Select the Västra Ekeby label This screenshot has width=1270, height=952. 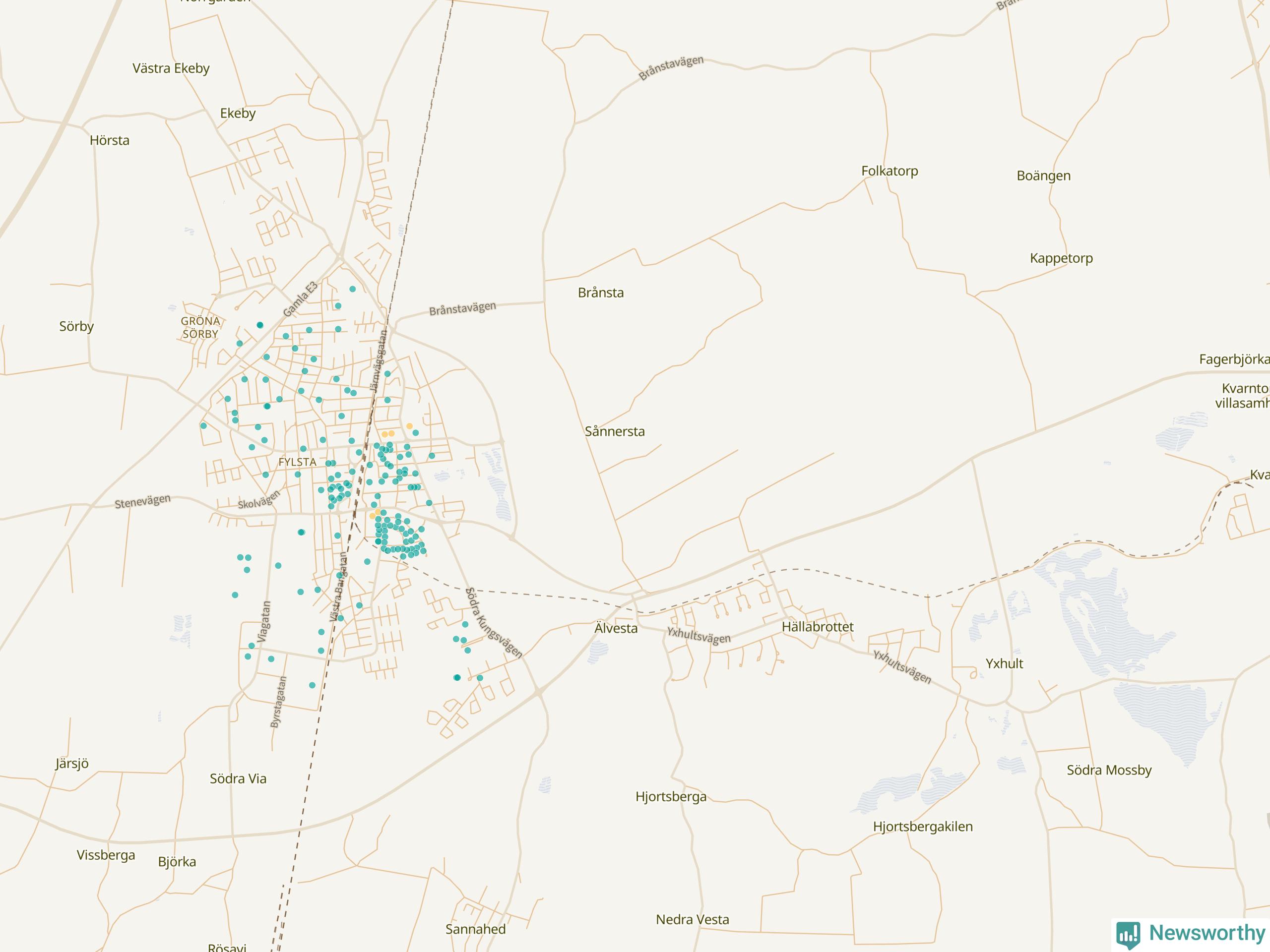point(171,68)
